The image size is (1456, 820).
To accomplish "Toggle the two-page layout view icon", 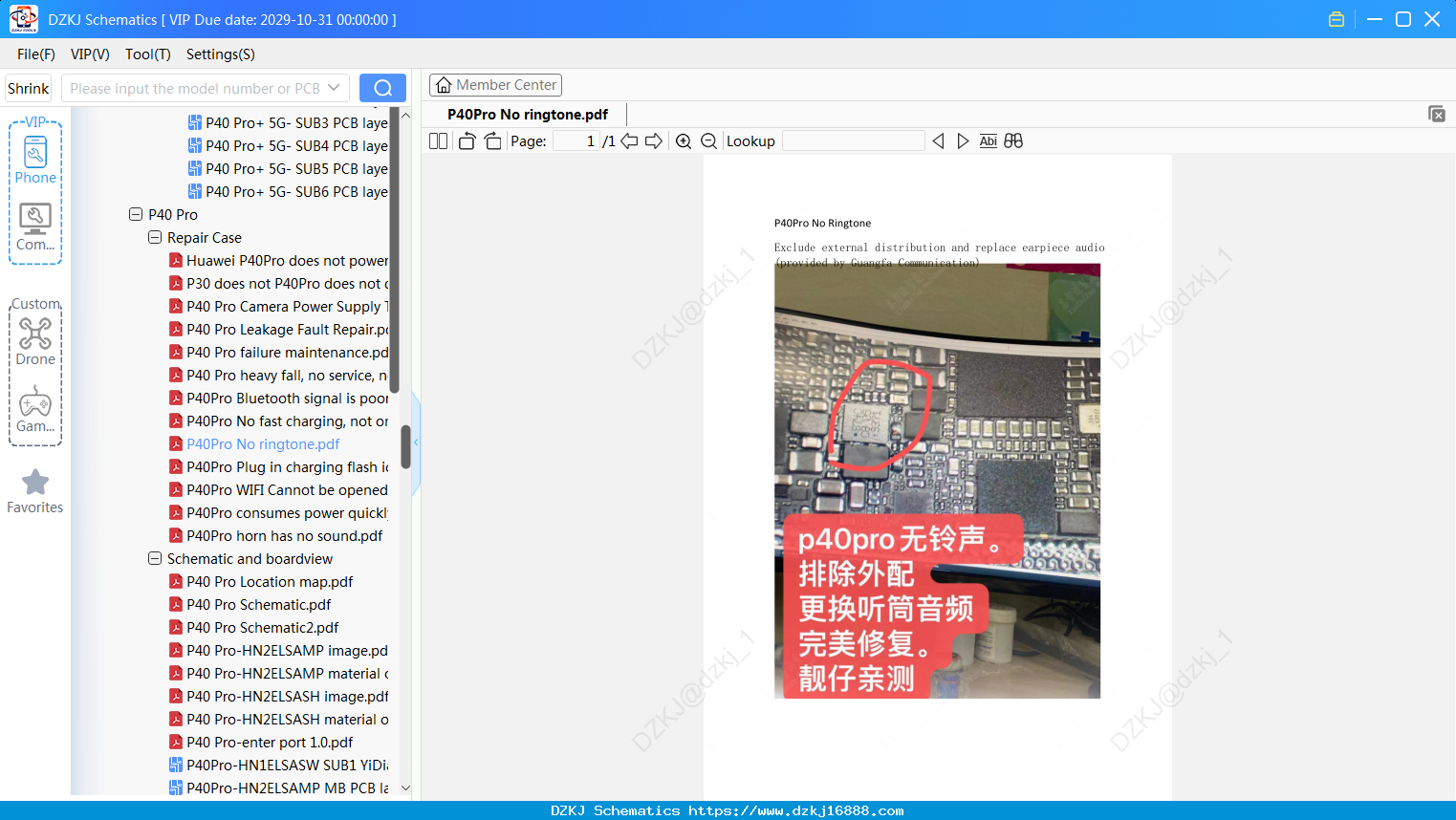I will click(439, 141).
